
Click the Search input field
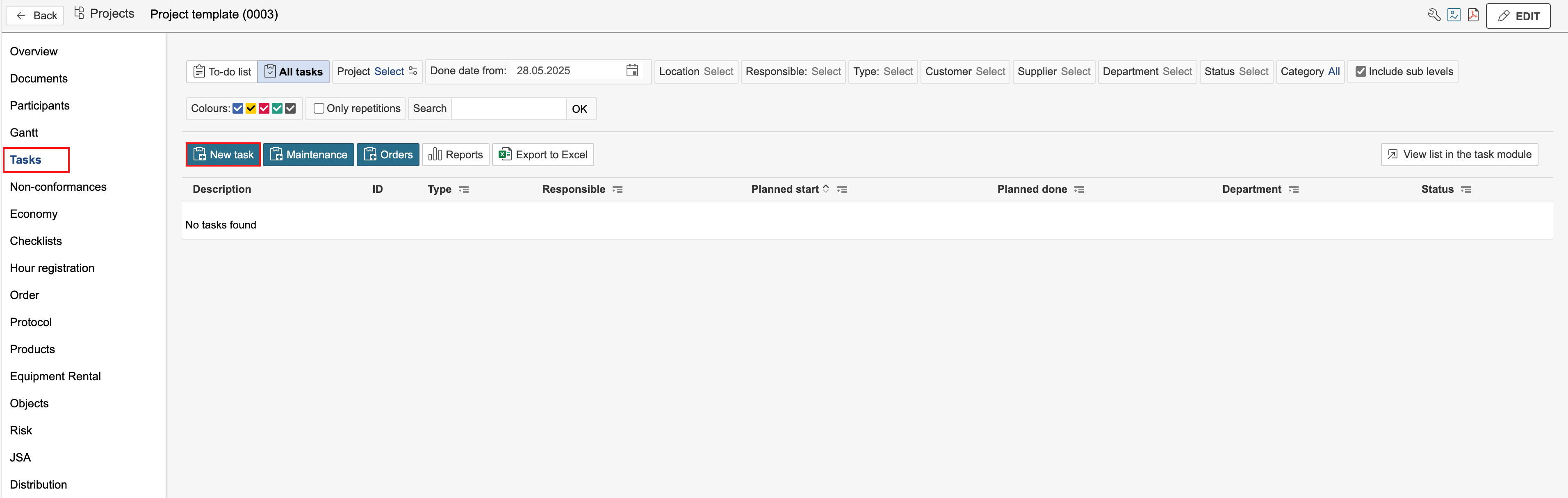point(508,109)
